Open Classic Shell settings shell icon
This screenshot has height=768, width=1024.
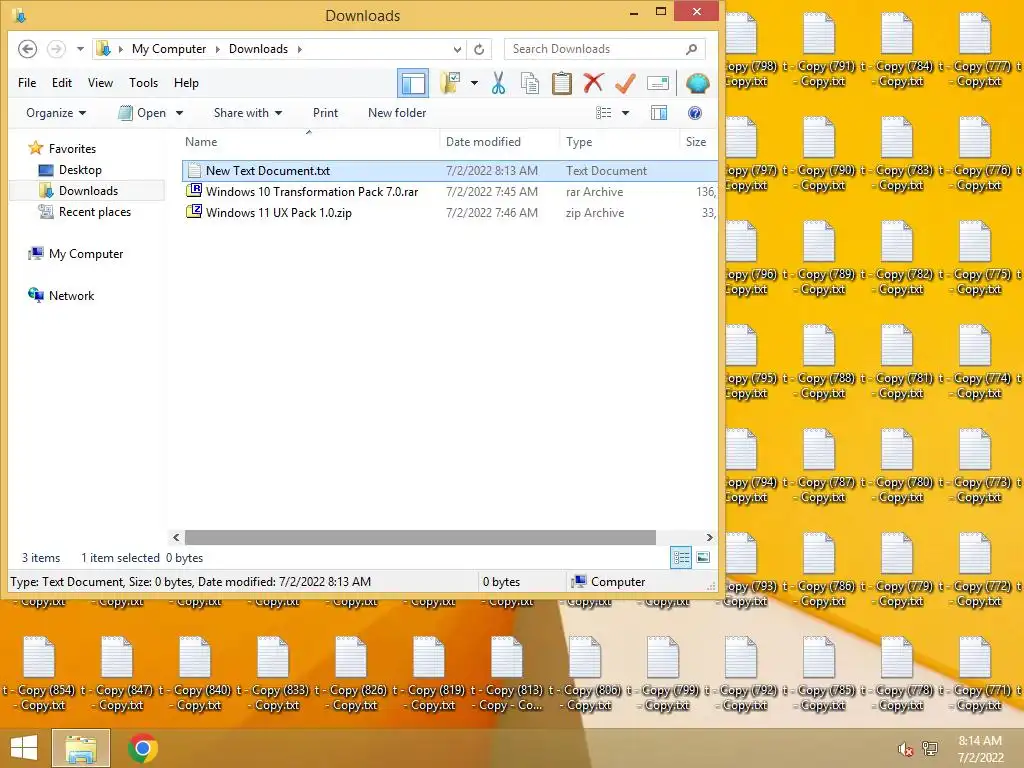(x=697, y=83)
